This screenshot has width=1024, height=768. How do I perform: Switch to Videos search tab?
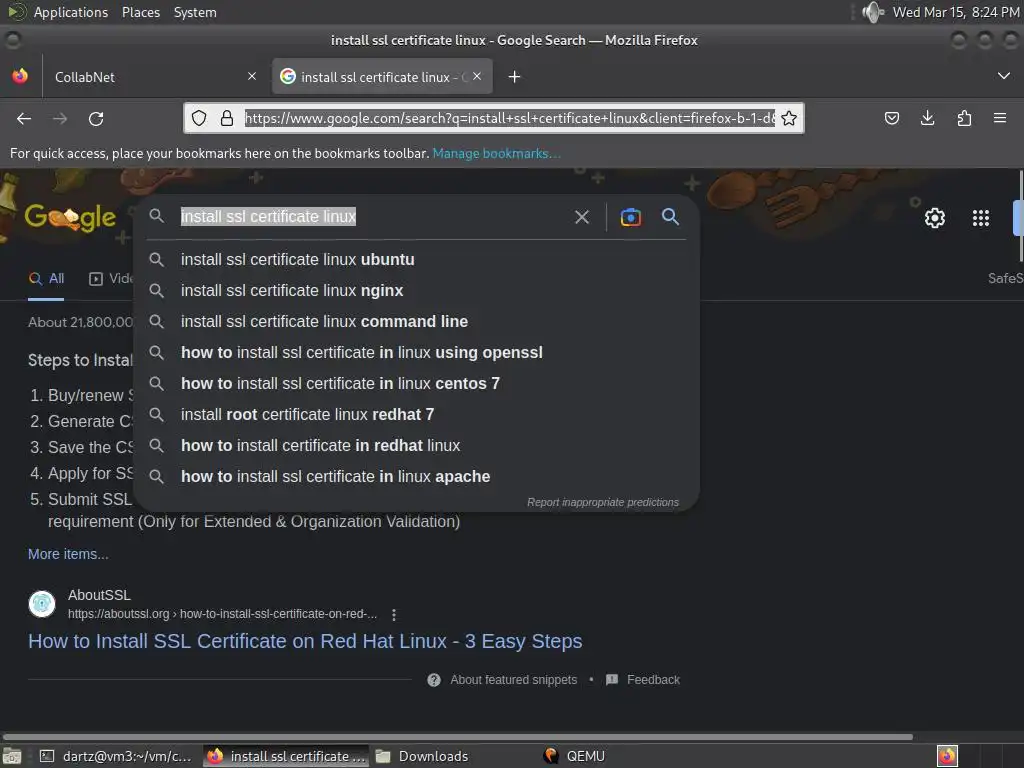tap(110, 278)
